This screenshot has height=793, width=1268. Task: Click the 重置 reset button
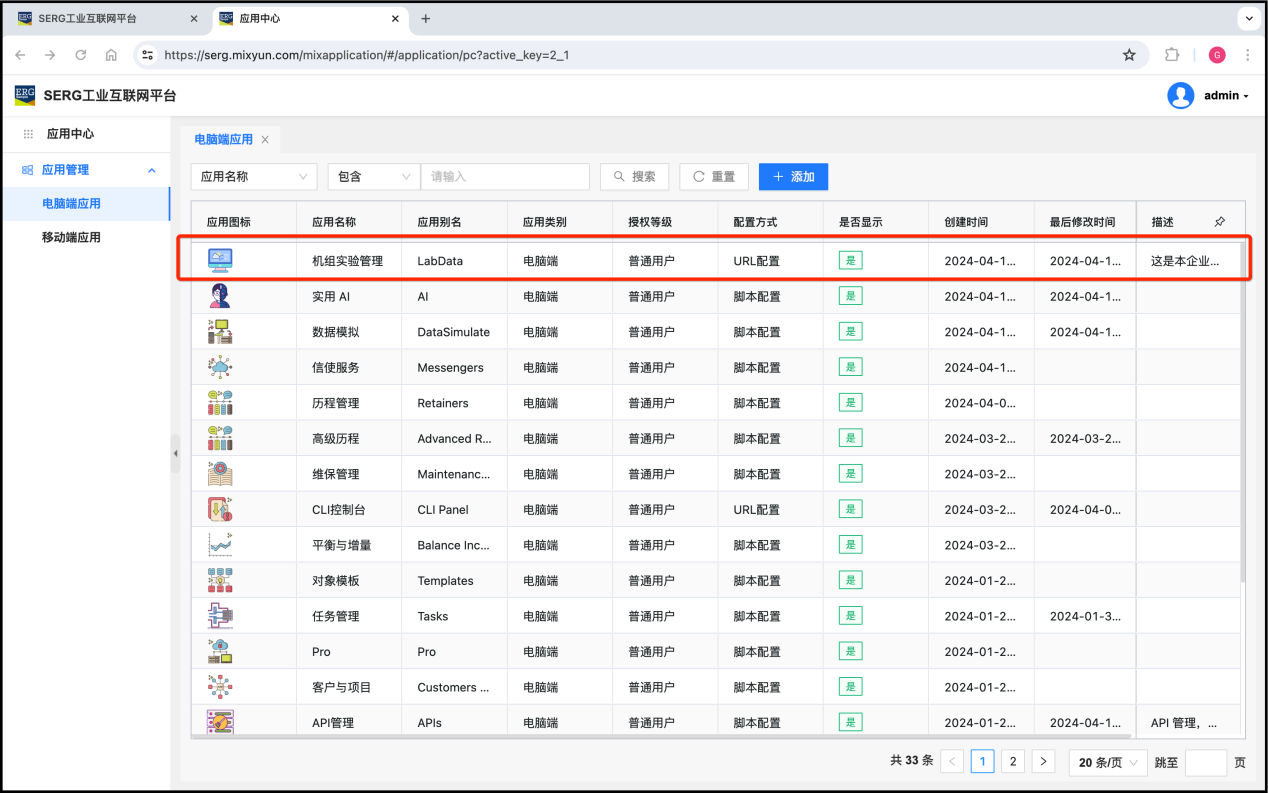tap(713, 177)
